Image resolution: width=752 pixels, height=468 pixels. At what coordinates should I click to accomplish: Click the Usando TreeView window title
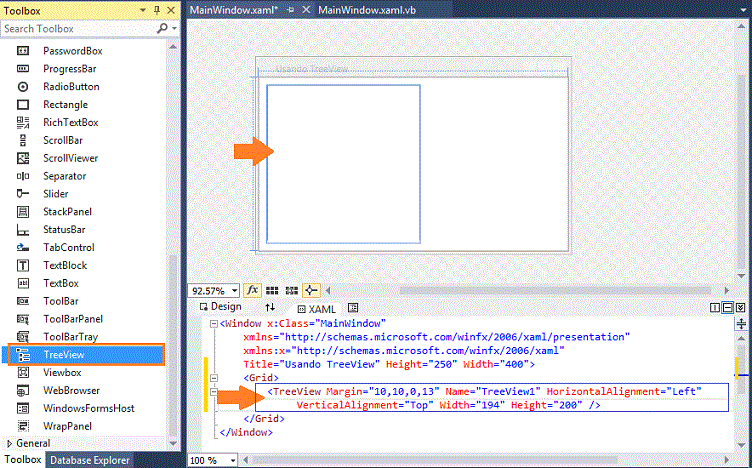pos(312,69)
